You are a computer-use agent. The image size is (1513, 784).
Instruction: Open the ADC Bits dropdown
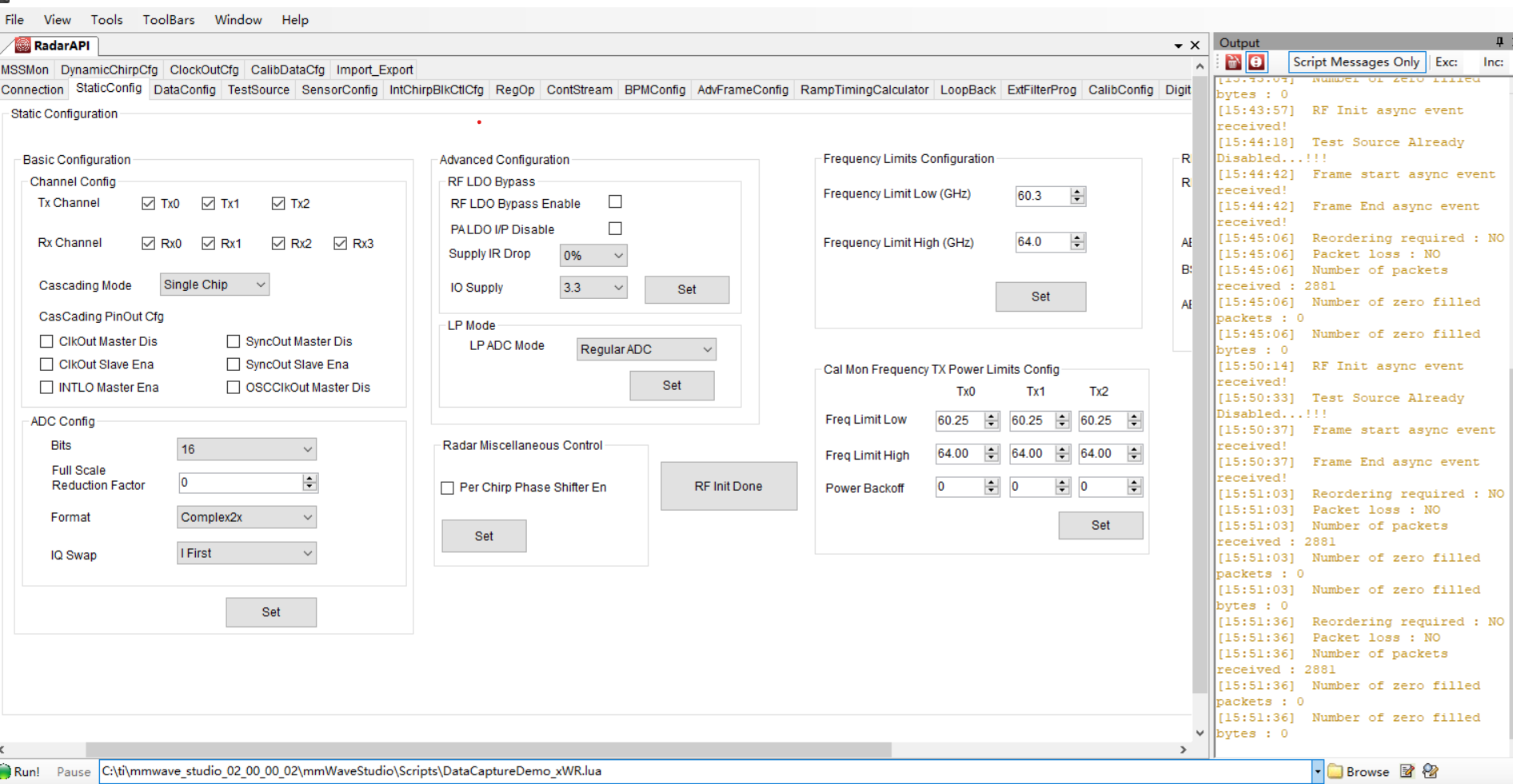[x=246, y=449]
